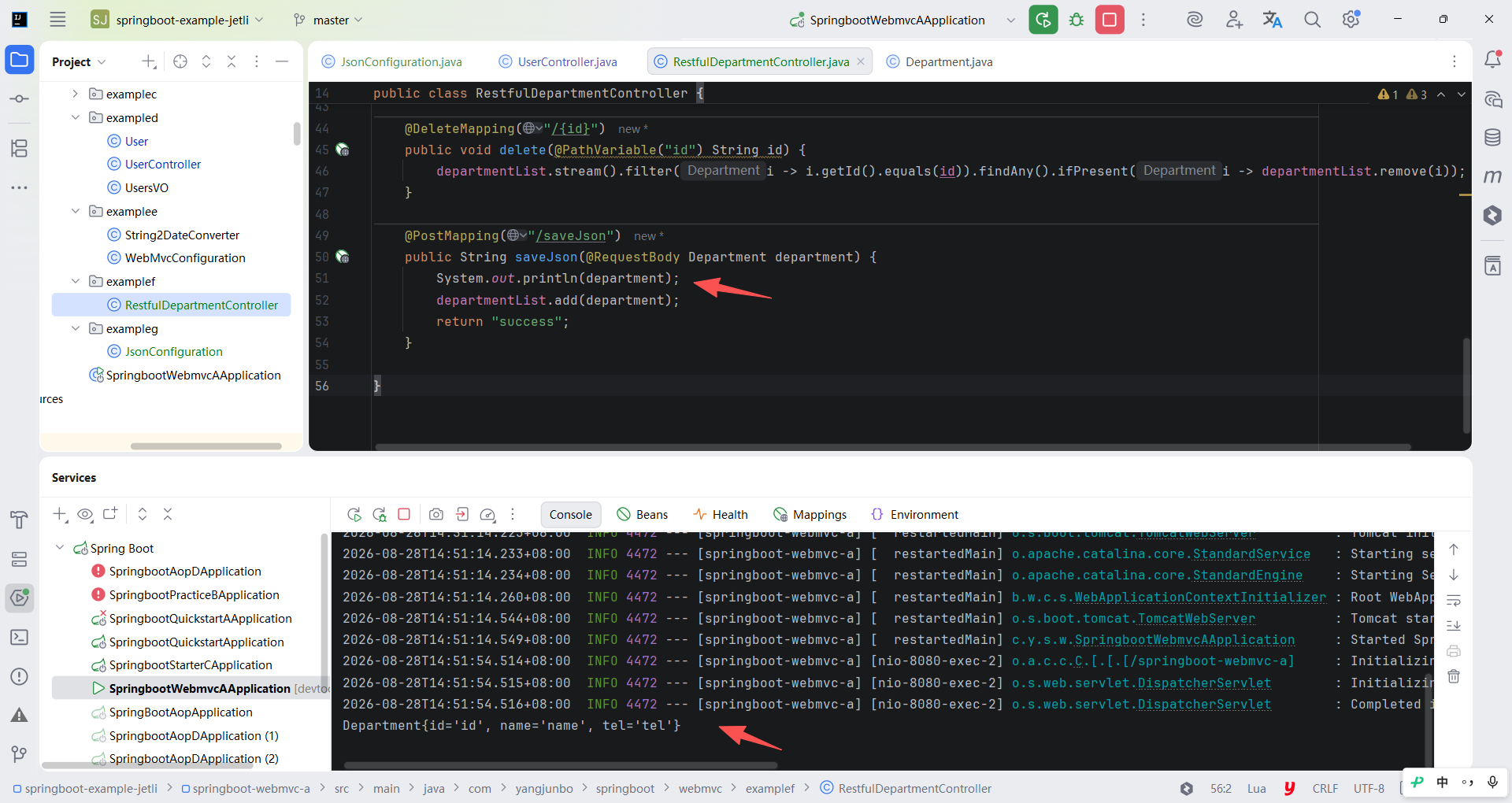
Task: Click the Chinese IME indicator in tray
Action: [x=1442, y=782]
